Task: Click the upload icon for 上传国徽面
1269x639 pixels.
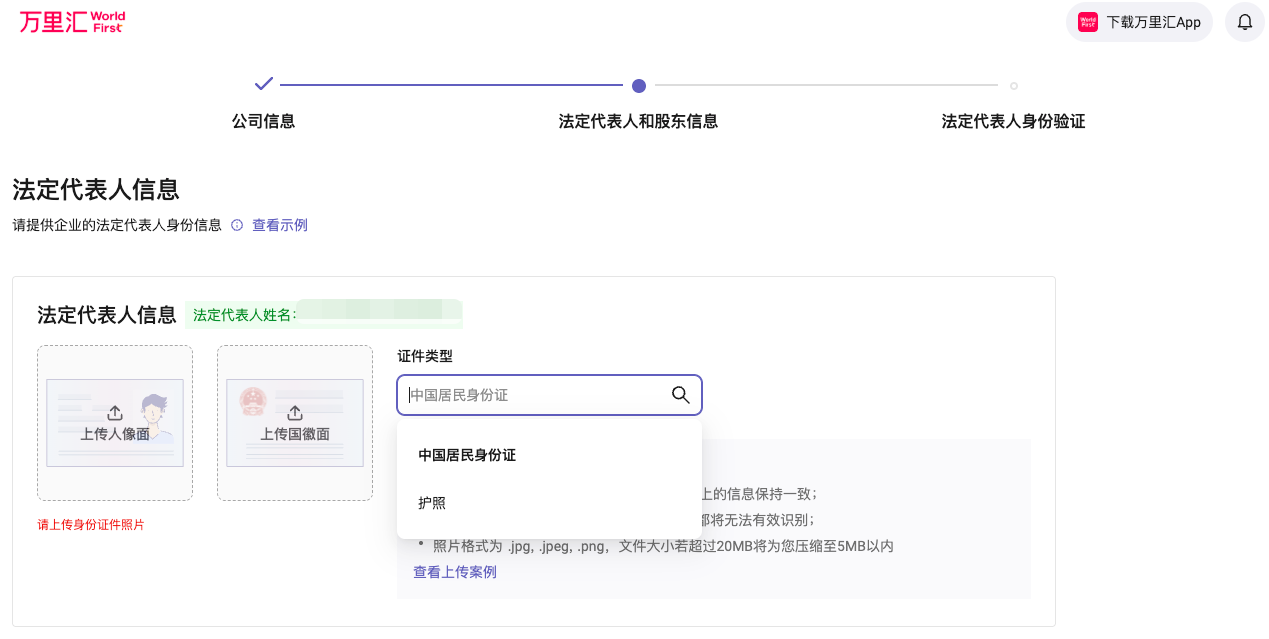Action: tap(295, 413)
